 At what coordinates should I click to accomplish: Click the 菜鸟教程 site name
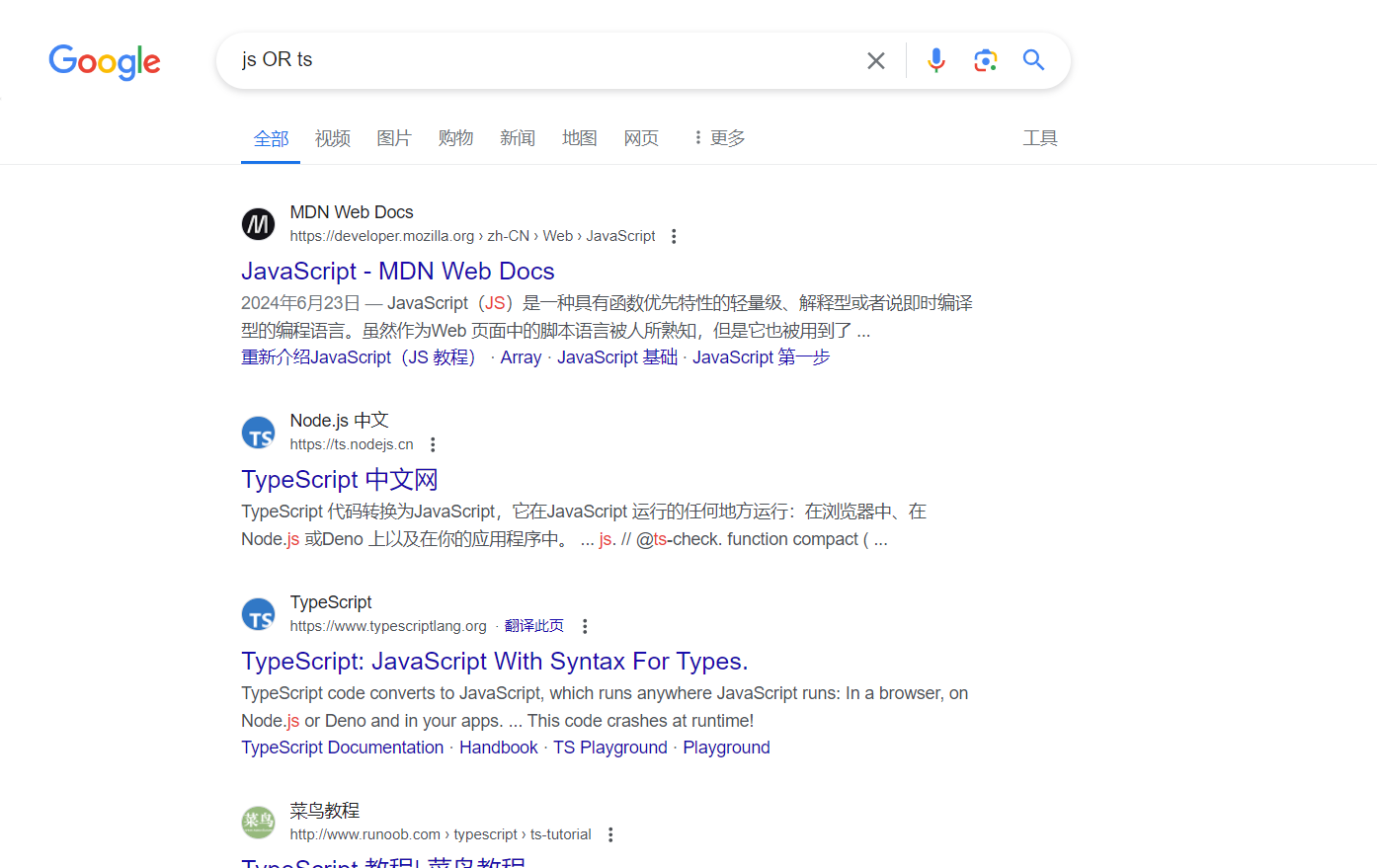click(x=324, y=811)
